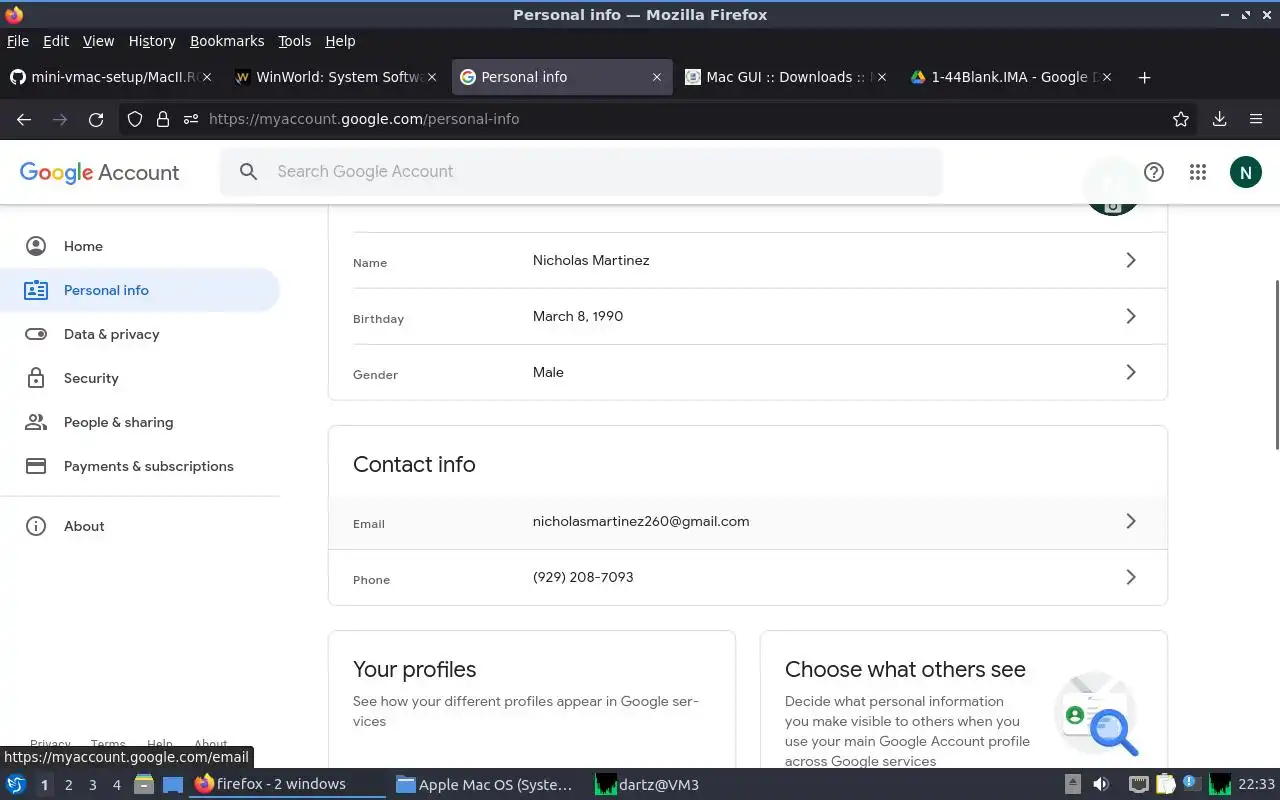
Task: Open the Firefox File menu
Action: pyautogui.click(x=18, y=41)
